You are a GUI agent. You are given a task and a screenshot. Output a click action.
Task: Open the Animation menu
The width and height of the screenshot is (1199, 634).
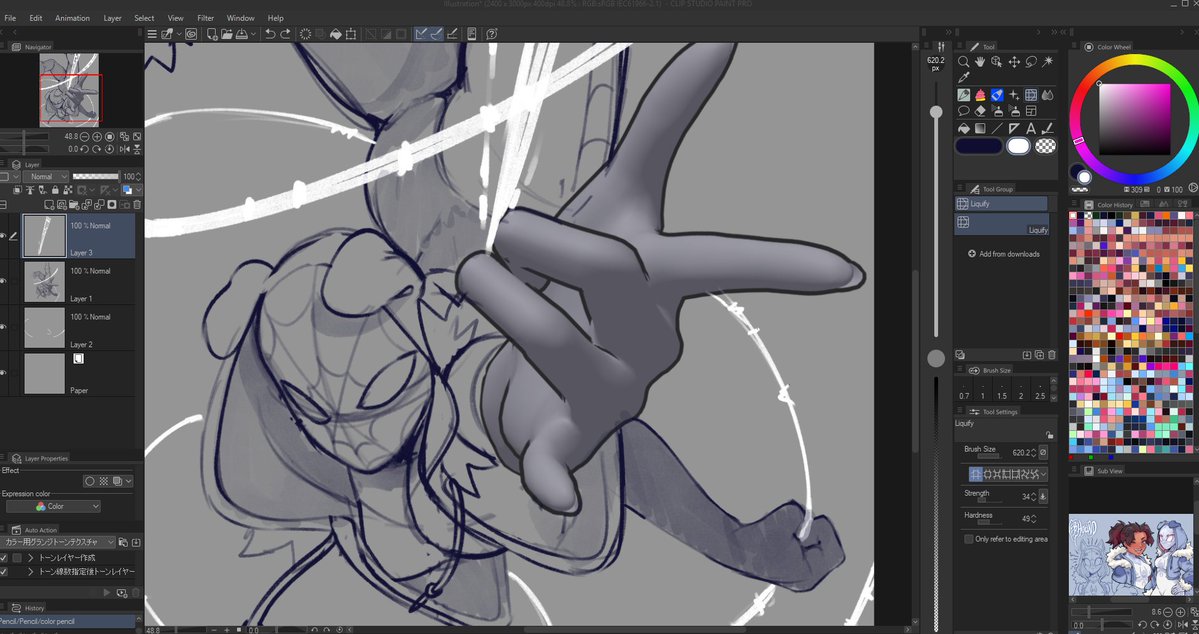(73, 18)
